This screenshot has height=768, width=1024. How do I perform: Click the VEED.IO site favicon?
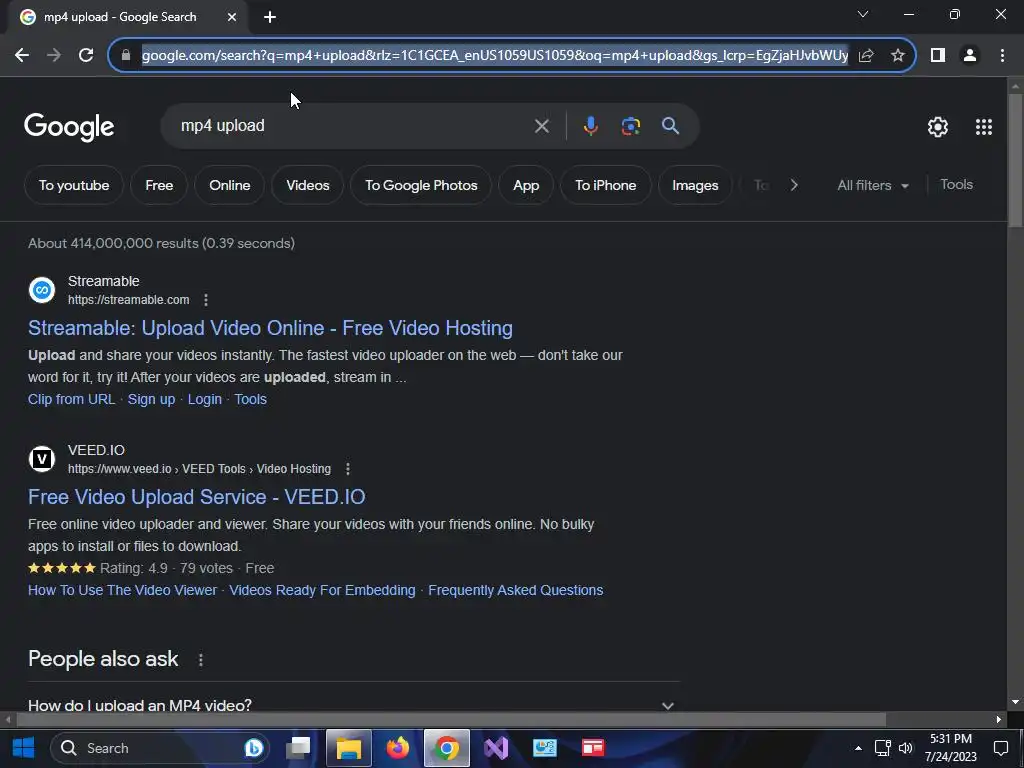[x=42, y=459]
